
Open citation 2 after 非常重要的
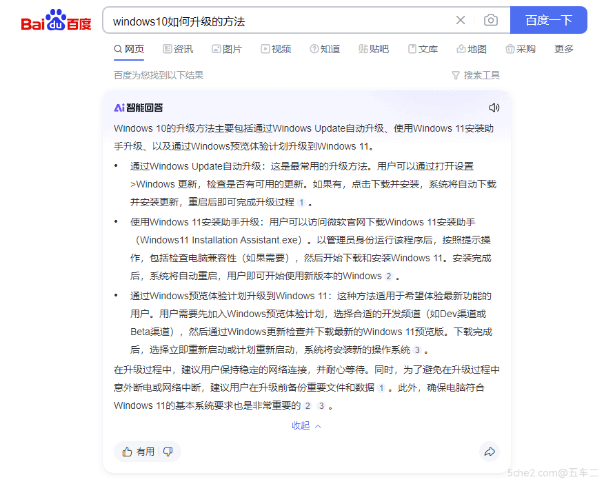point(308,406)
